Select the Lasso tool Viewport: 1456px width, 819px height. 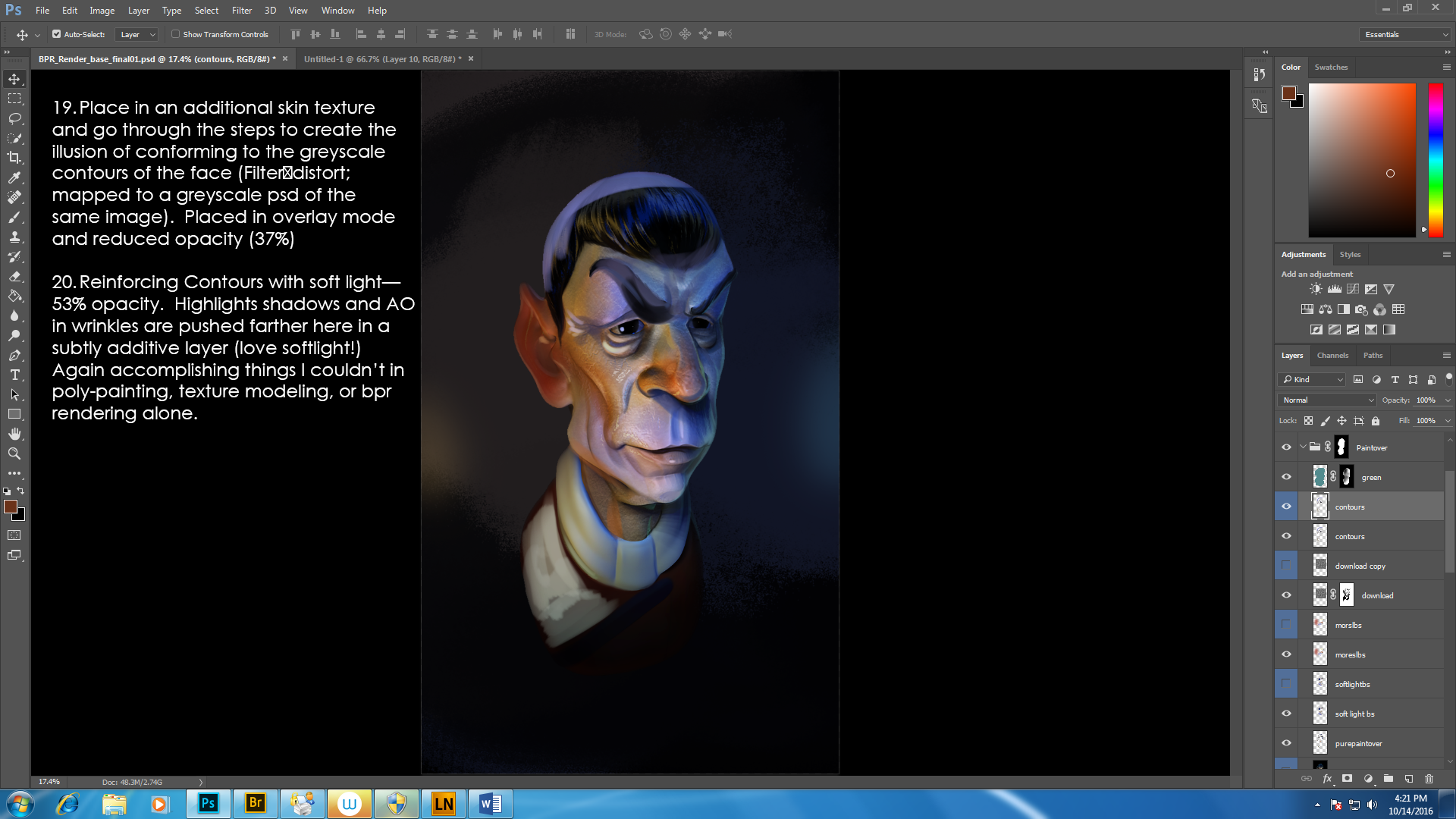coord(14,118)
